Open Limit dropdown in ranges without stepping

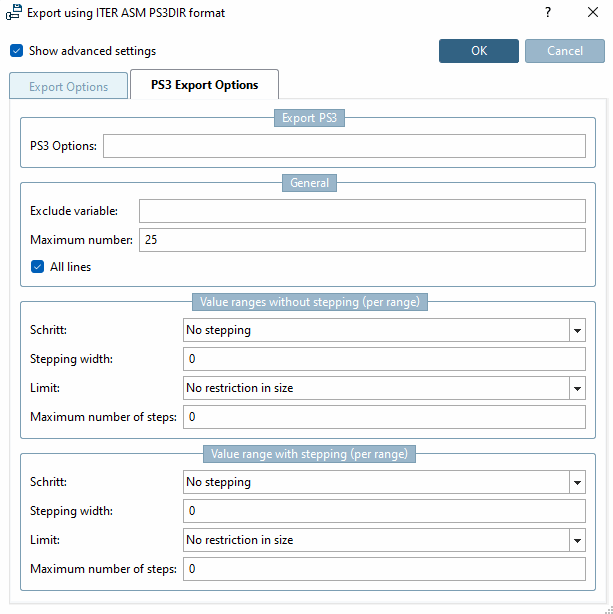(x=577, y=389)
